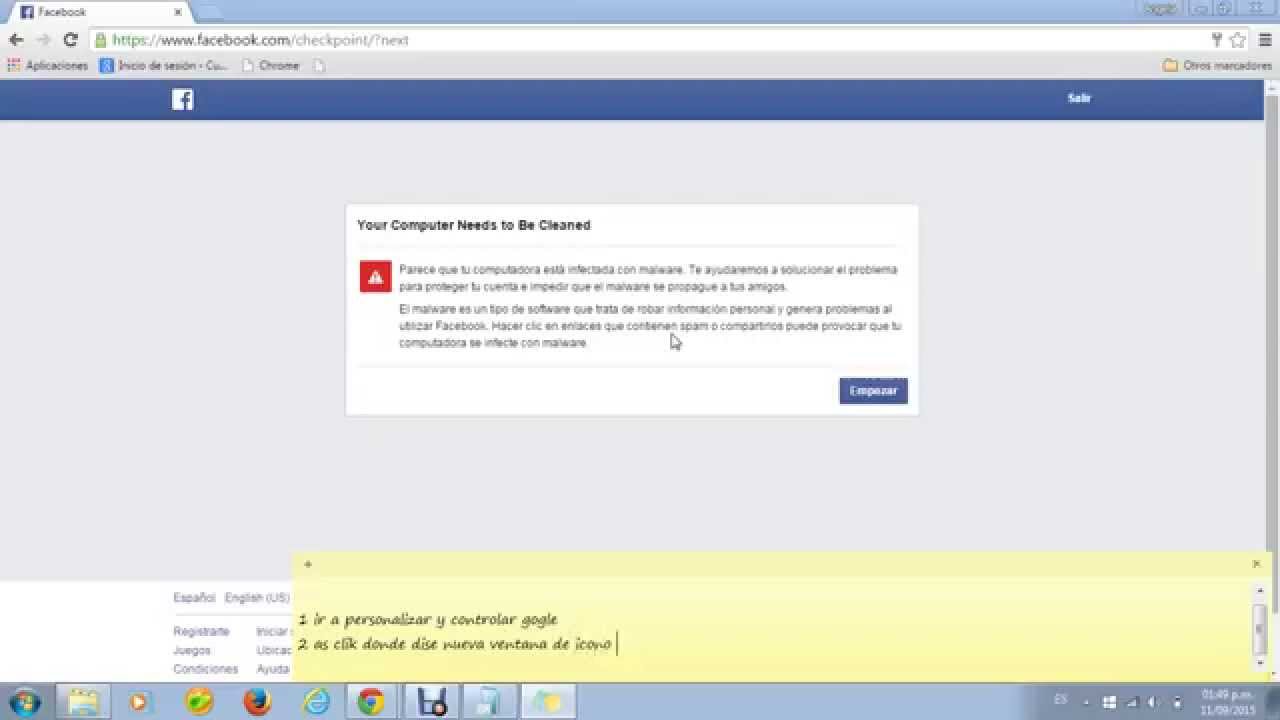Click the 'Condiciones' footer link
The width and height of the screenshot is (1280, 720).
coord(205,669)
